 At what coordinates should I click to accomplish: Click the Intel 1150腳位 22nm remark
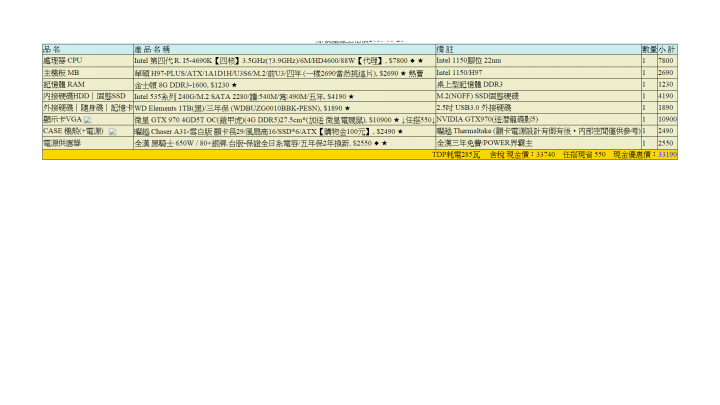pyautogui.click(x=469, y=61)
